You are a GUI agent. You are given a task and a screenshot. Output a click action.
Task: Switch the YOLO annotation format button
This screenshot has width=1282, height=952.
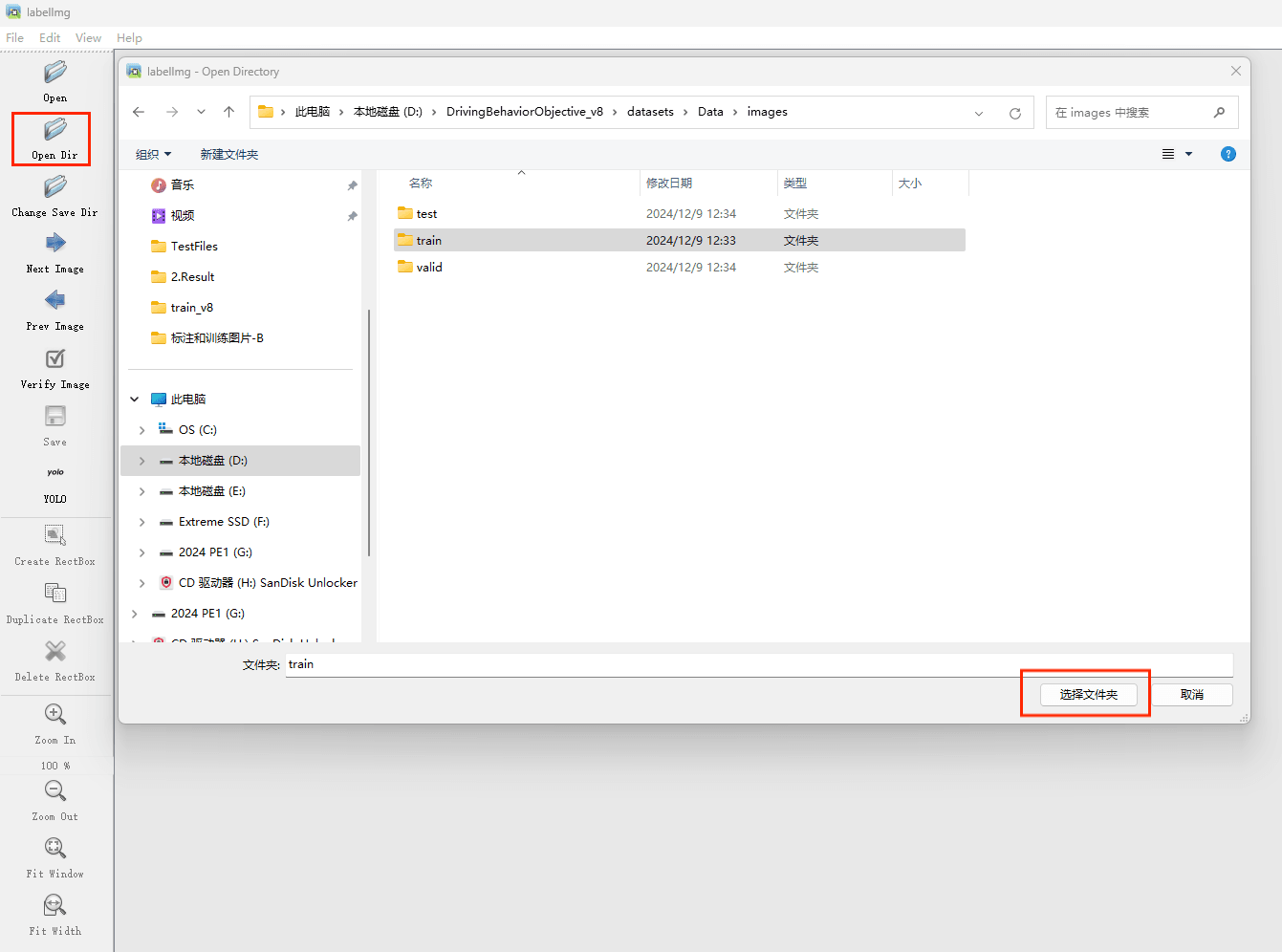tap(54, 474)
